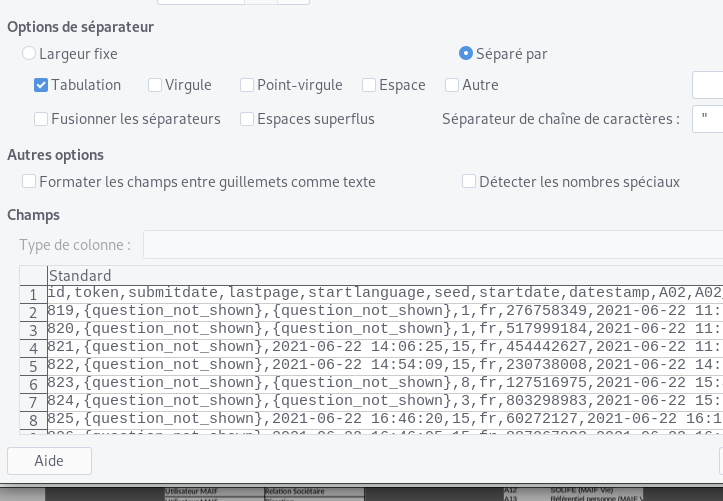This screenshot has width=723, height=501.
Task: Select preview row 4 starting with 821
Action: coord(380,347)
